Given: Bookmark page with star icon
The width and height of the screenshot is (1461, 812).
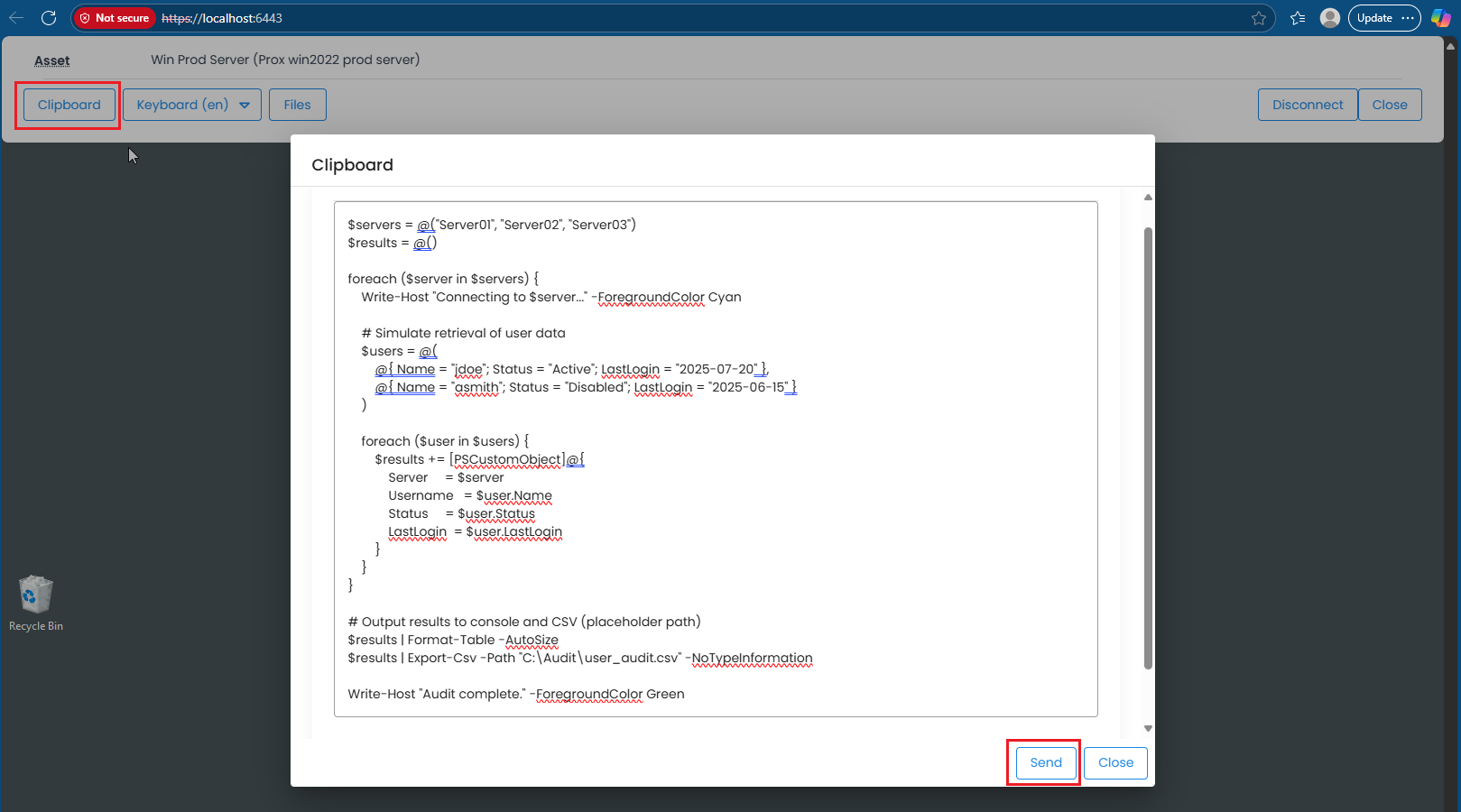Looking at the screenshot, I should [x=1259, y=18].
